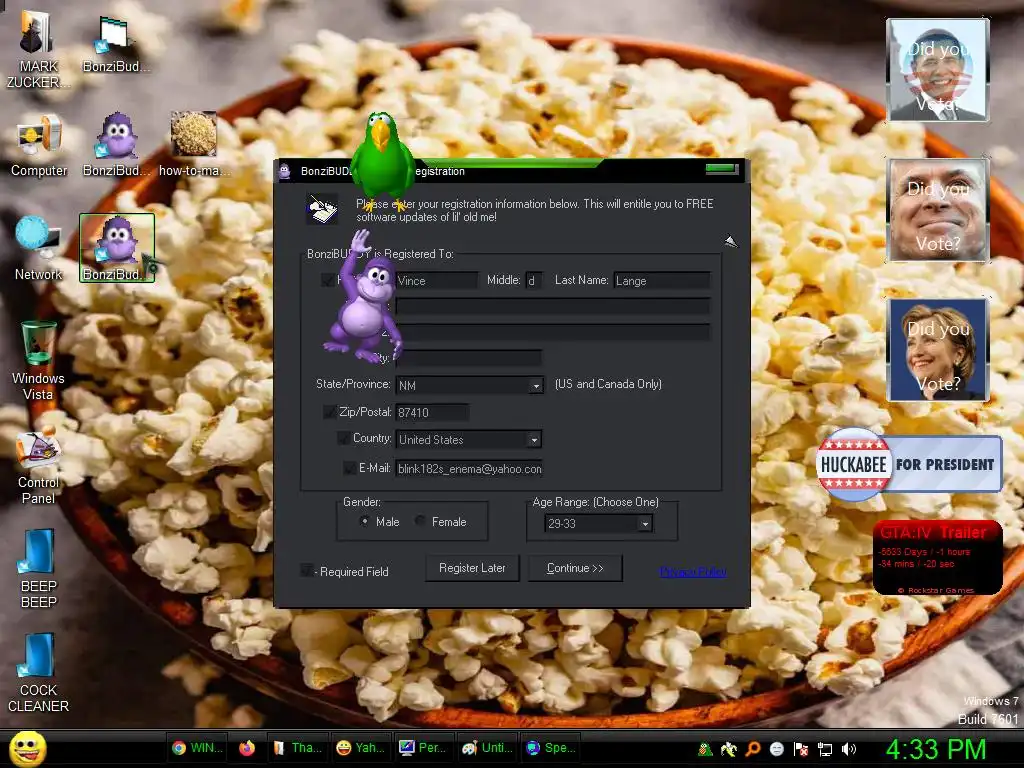Click the orange magnifier tray icon
The height and width of the screenshot is (768, 1024).
752,749
